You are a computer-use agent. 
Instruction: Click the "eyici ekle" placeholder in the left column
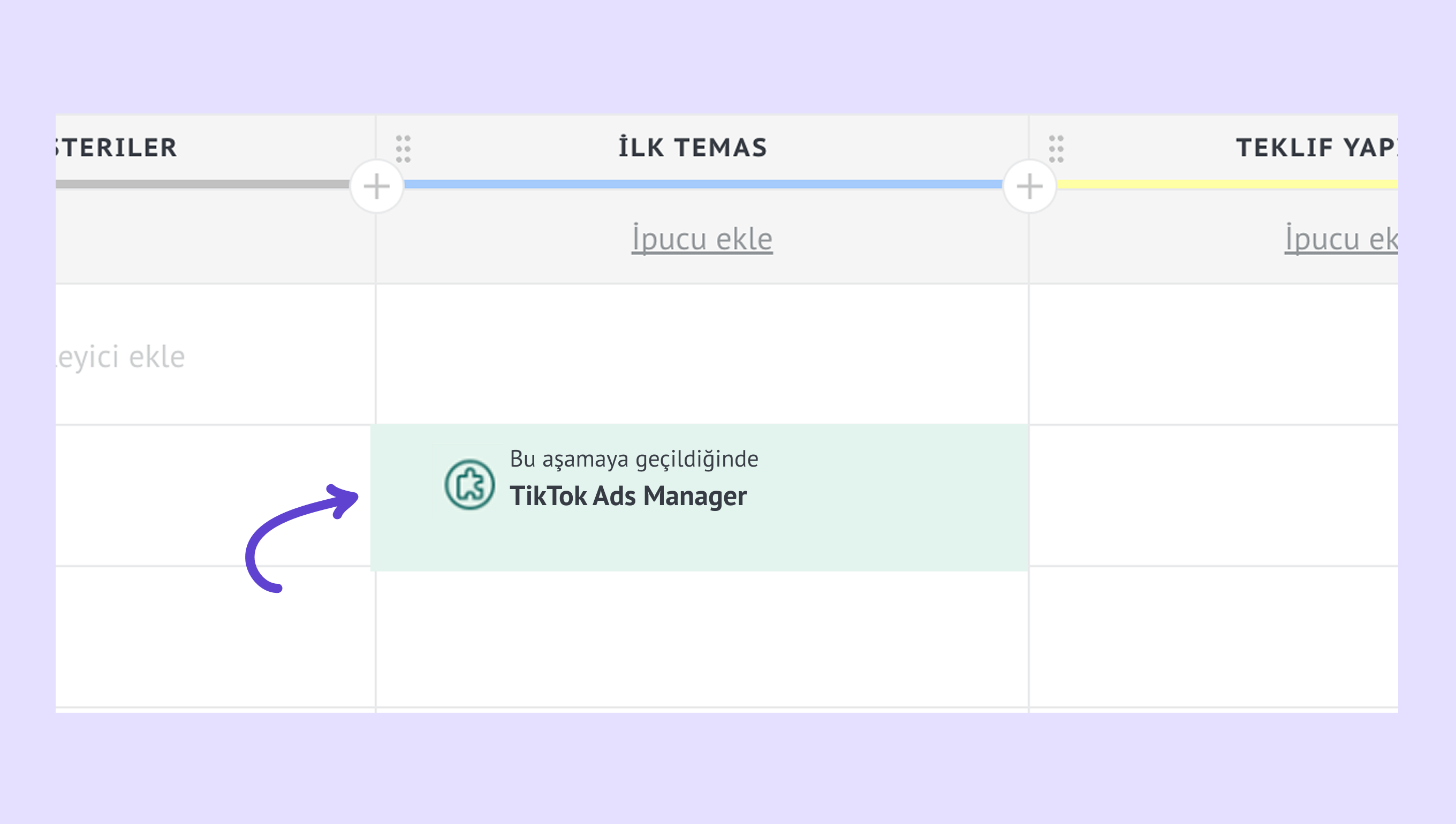tap(121, 357)
